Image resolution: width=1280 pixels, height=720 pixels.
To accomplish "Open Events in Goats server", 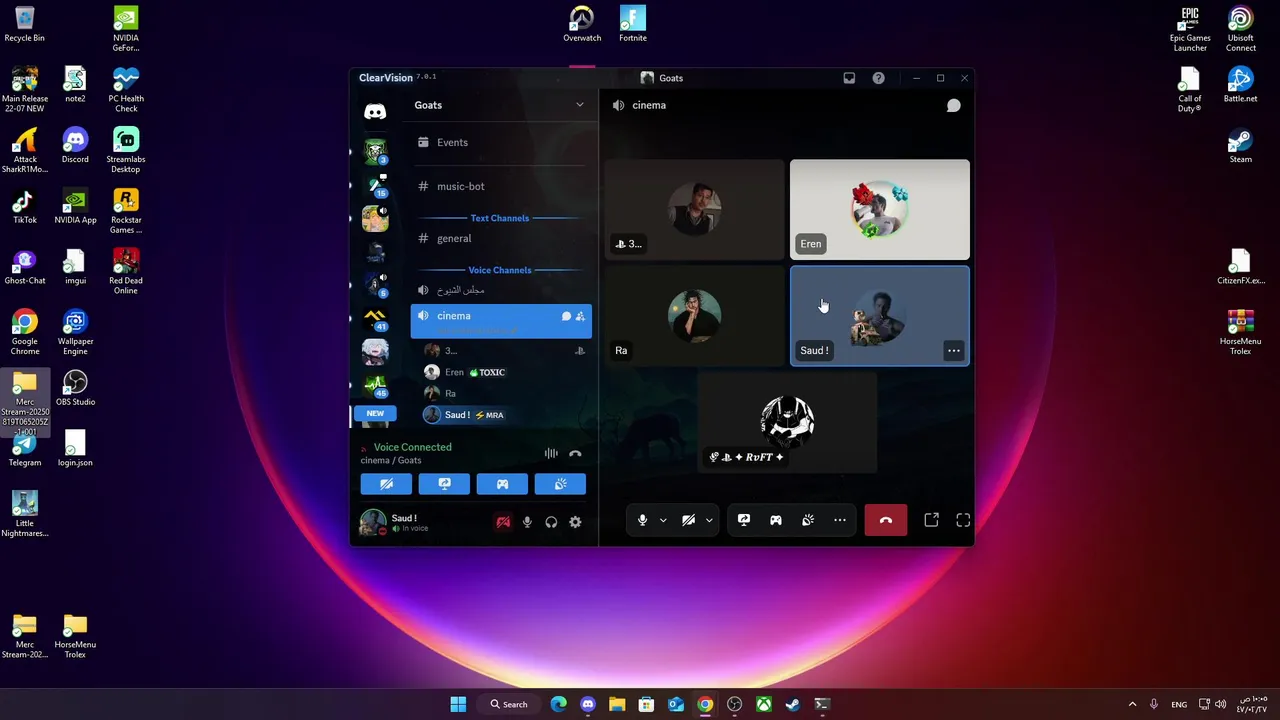I will coord(500,142).
